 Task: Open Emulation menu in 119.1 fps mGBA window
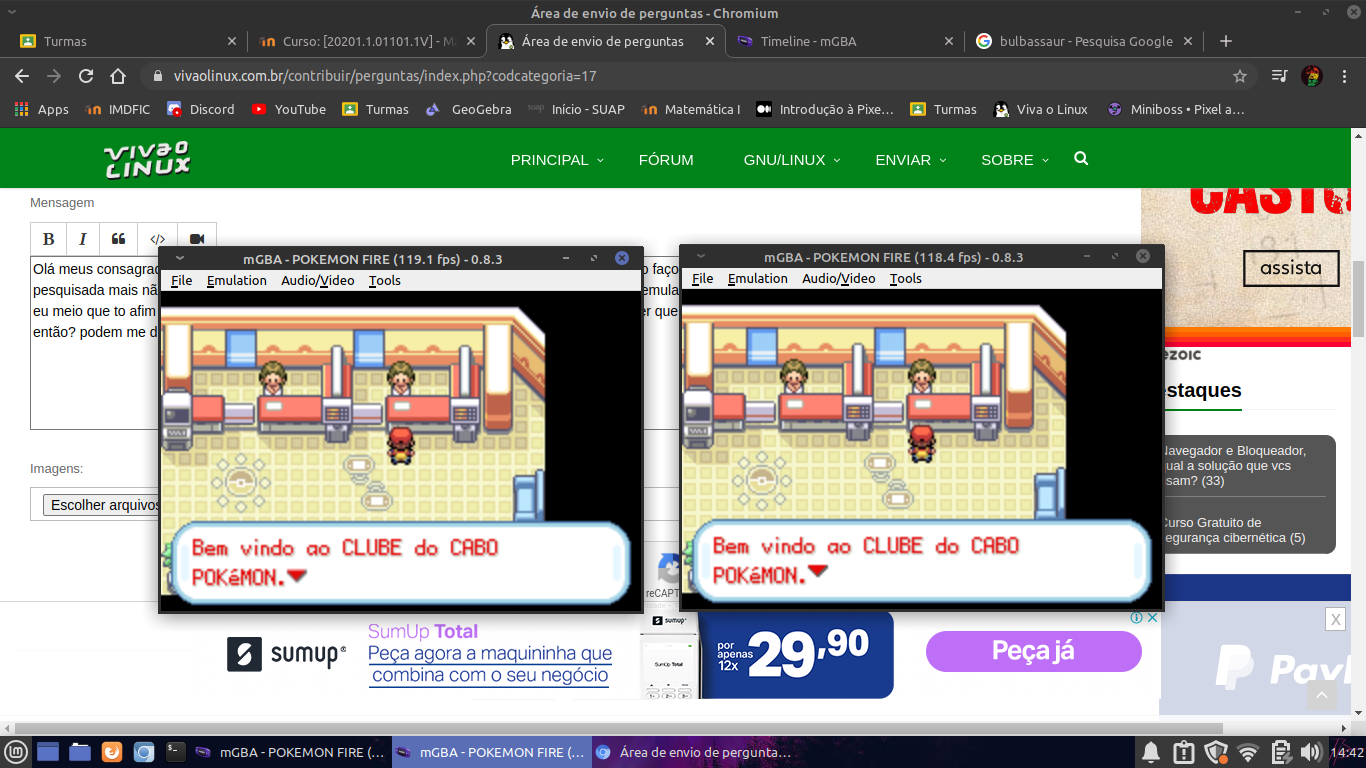click(x=237, y=281)
